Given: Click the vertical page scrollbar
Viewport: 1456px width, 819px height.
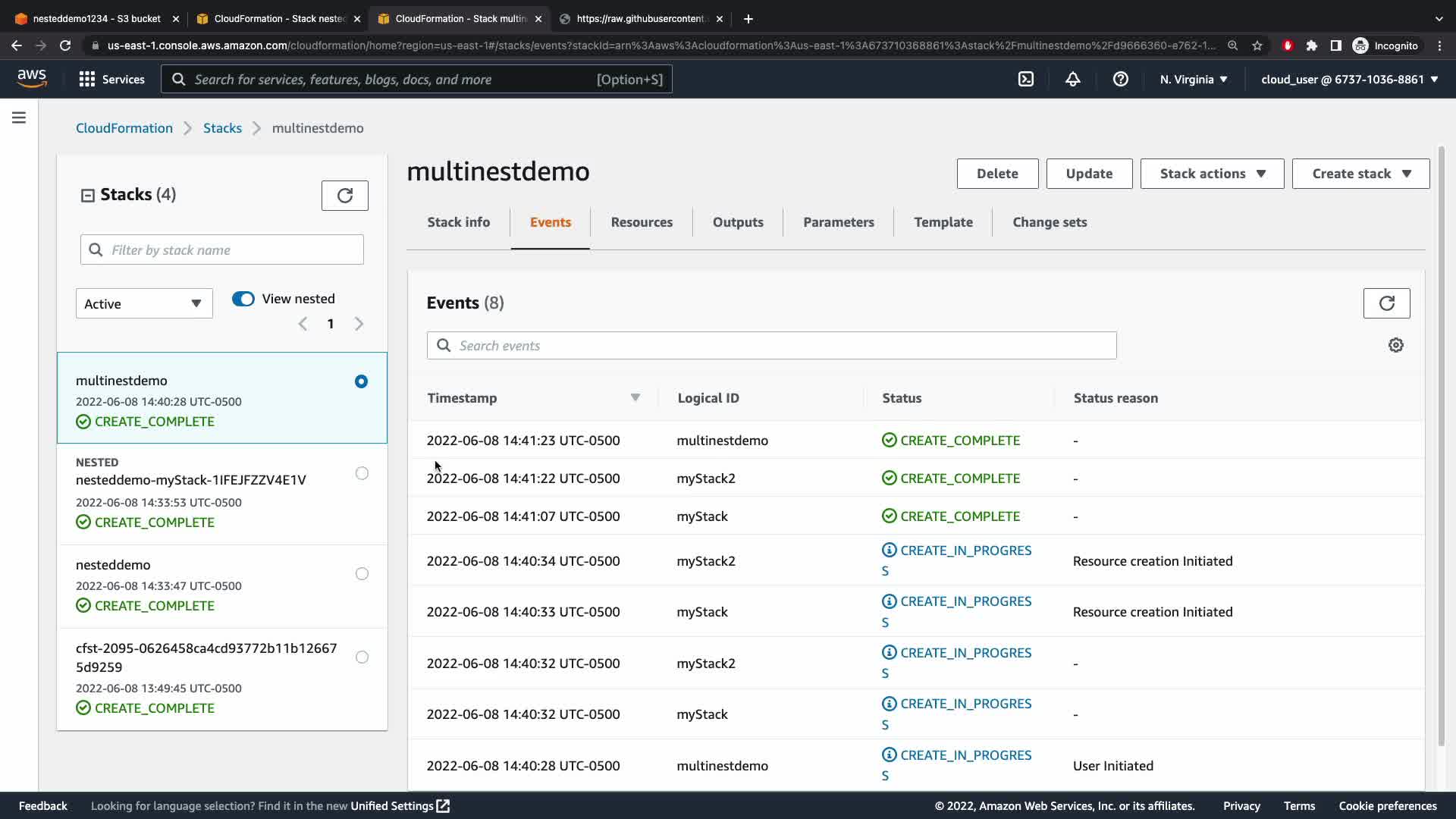Looking at the screenshot, I should click(1441, 446).
